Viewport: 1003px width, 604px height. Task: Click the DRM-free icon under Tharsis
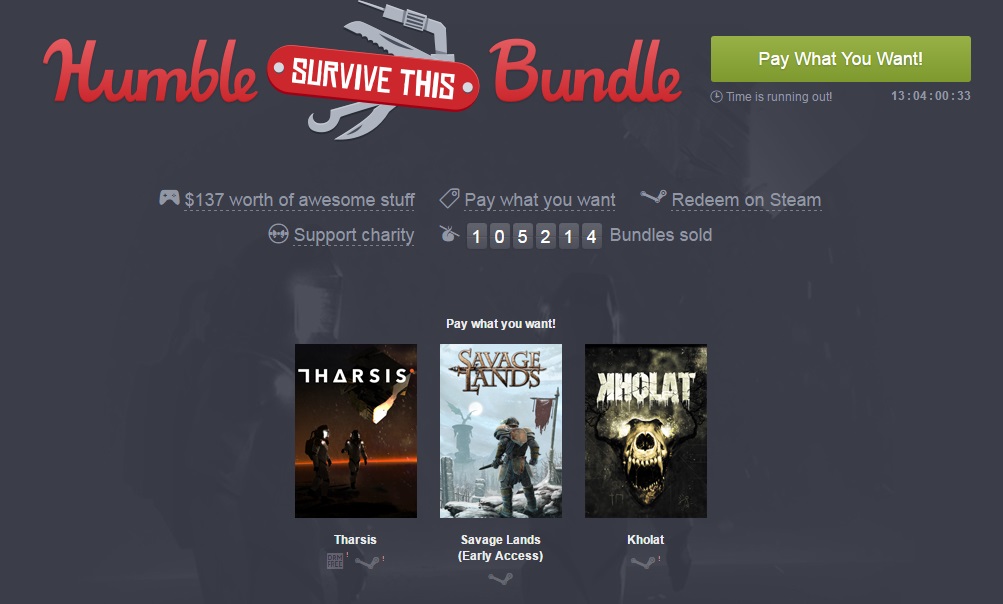335,561
